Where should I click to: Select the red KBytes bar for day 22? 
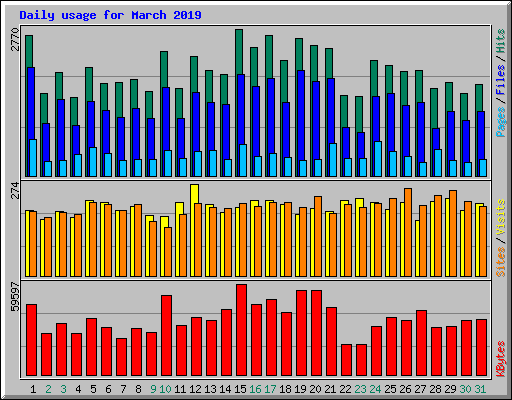347,360
